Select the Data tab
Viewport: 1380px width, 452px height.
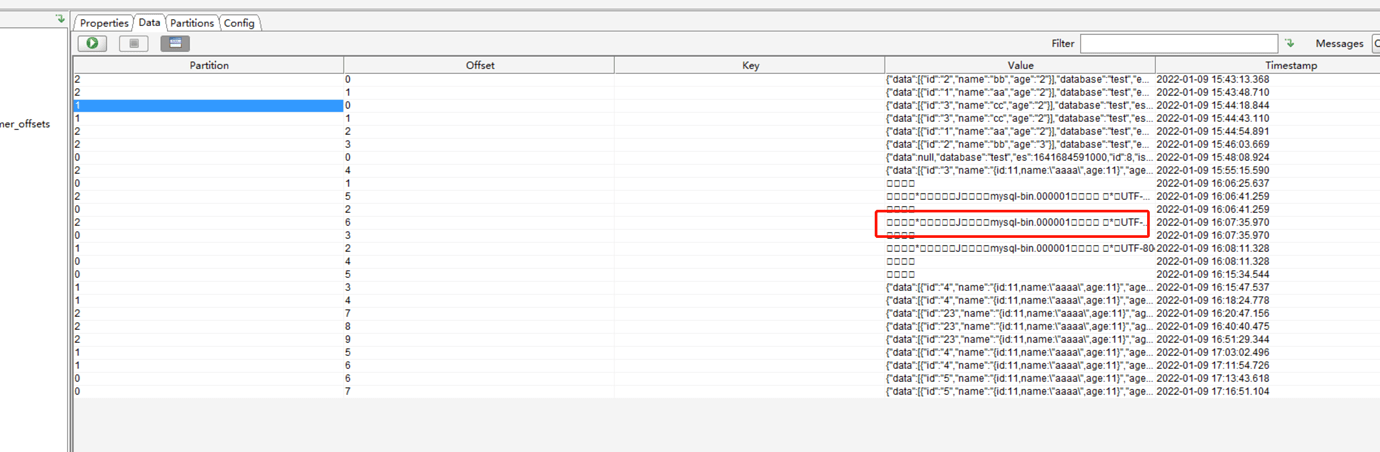point(149,22)
